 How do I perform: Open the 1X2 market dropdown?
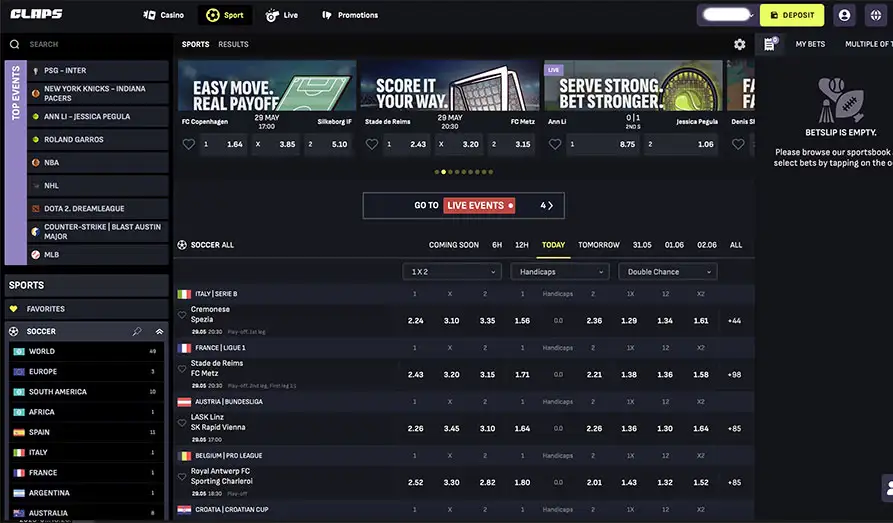[x=452, y=272]
